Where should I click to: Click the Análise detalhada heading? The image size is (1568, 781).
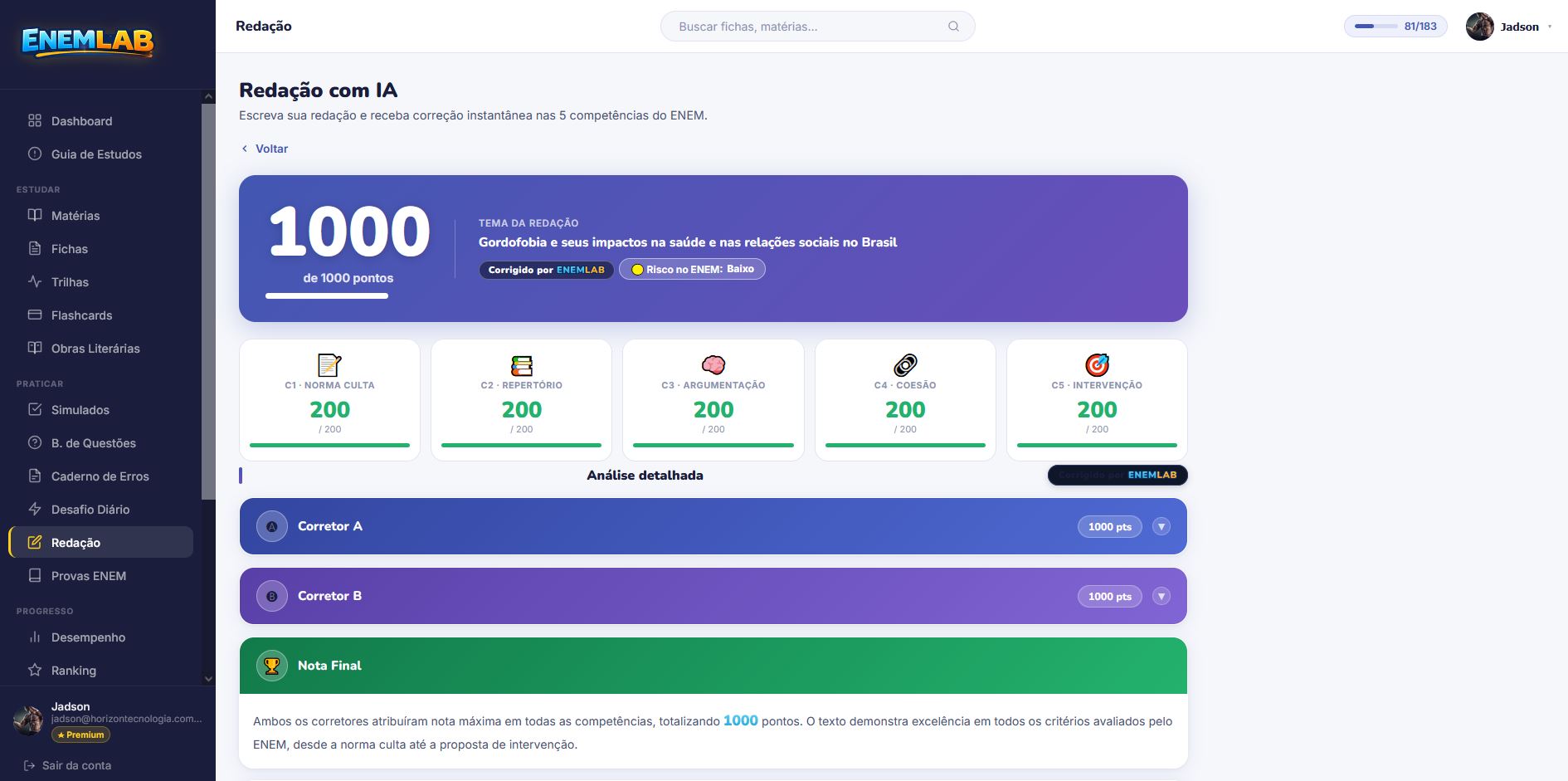(x=645, y=476)
